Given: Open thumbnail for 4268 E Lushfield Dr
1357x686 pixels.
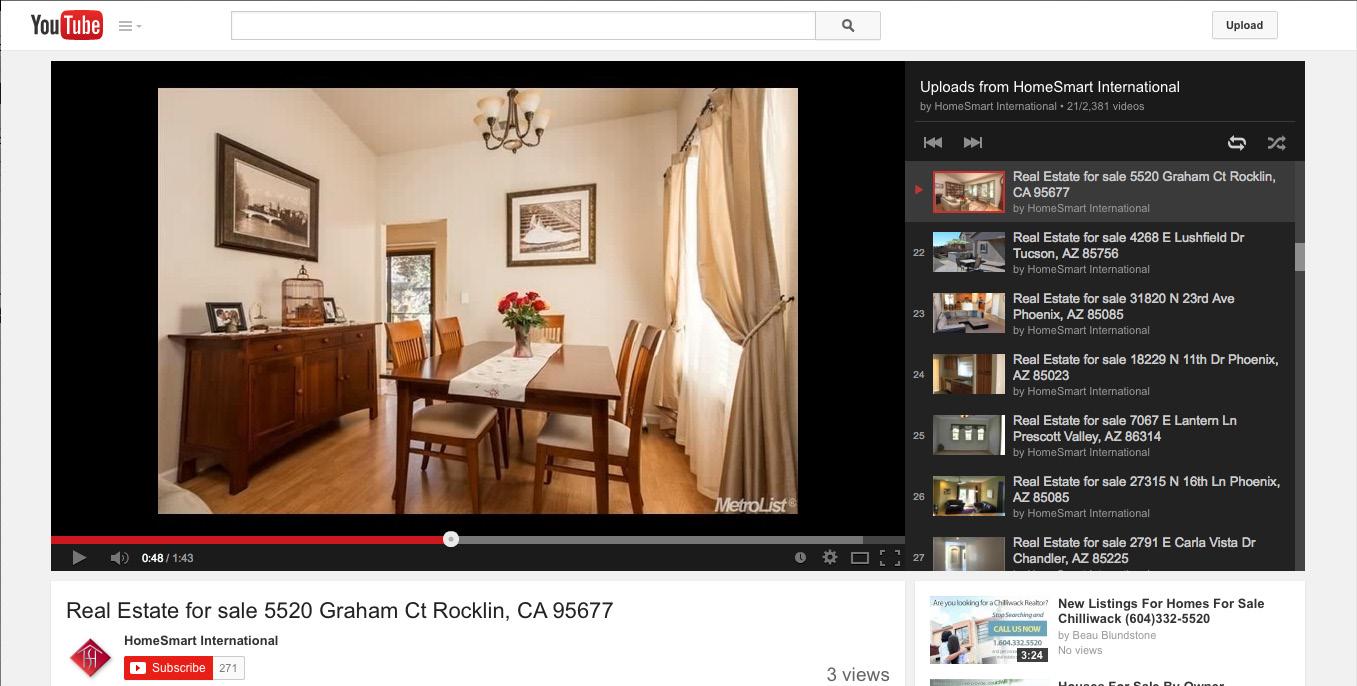Looking at the screenshot, I should click(969, 252).
